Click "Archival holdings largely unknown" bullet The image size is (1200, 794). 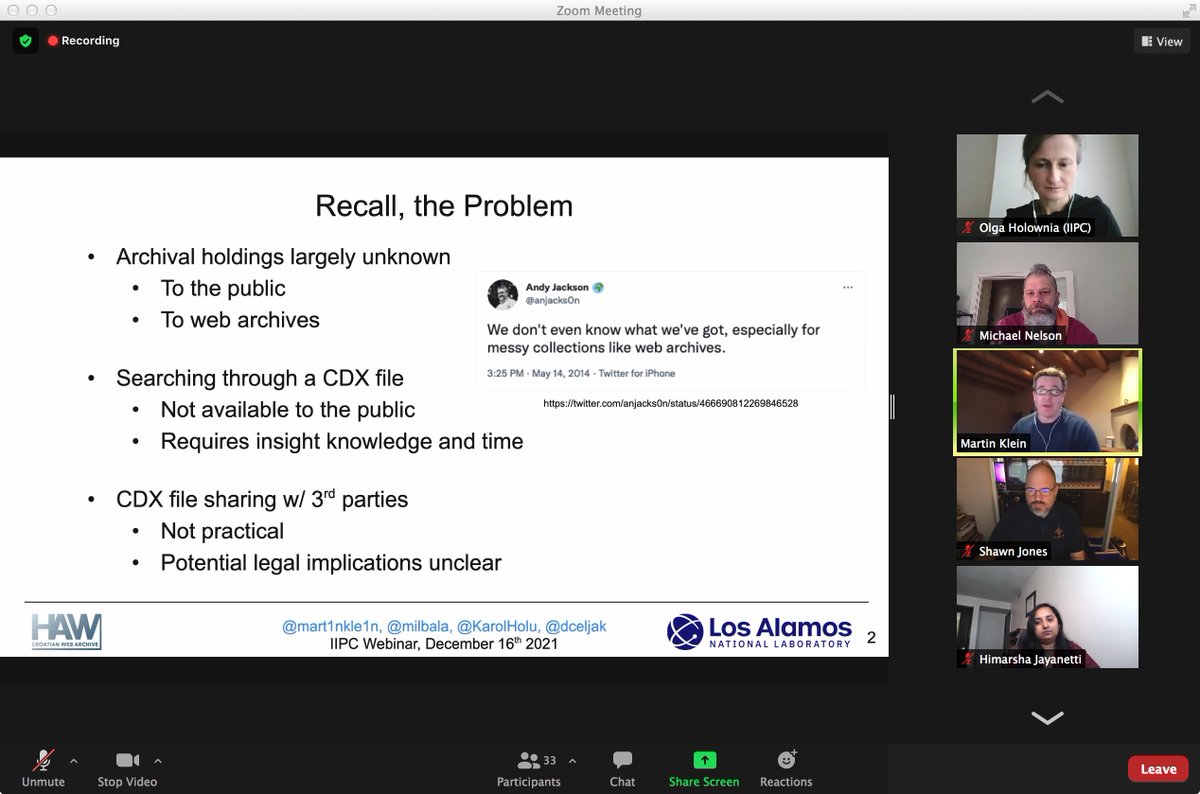(283, 257)
